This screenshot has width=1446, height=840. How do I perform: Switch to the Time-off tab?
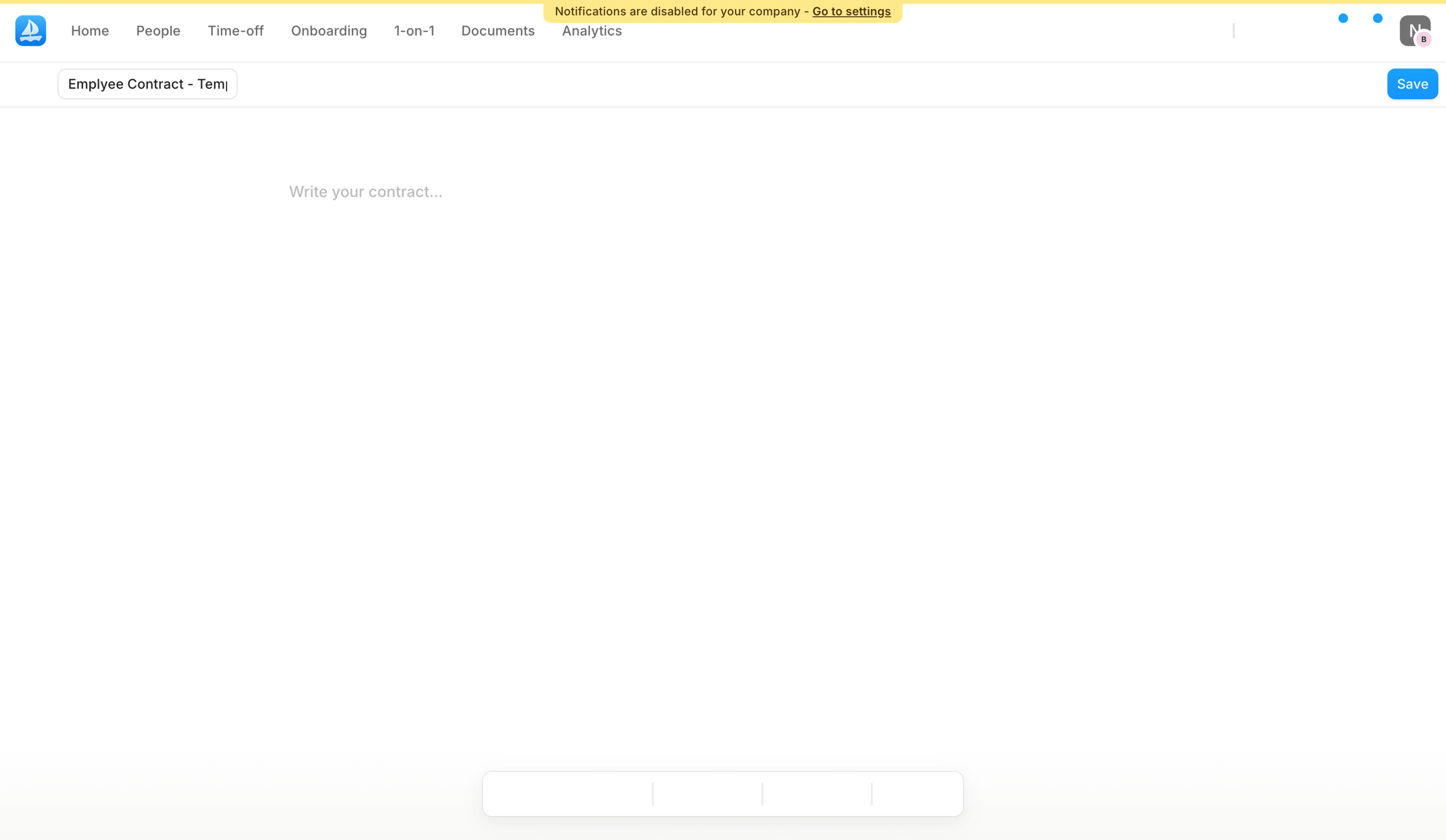(236, 31)
